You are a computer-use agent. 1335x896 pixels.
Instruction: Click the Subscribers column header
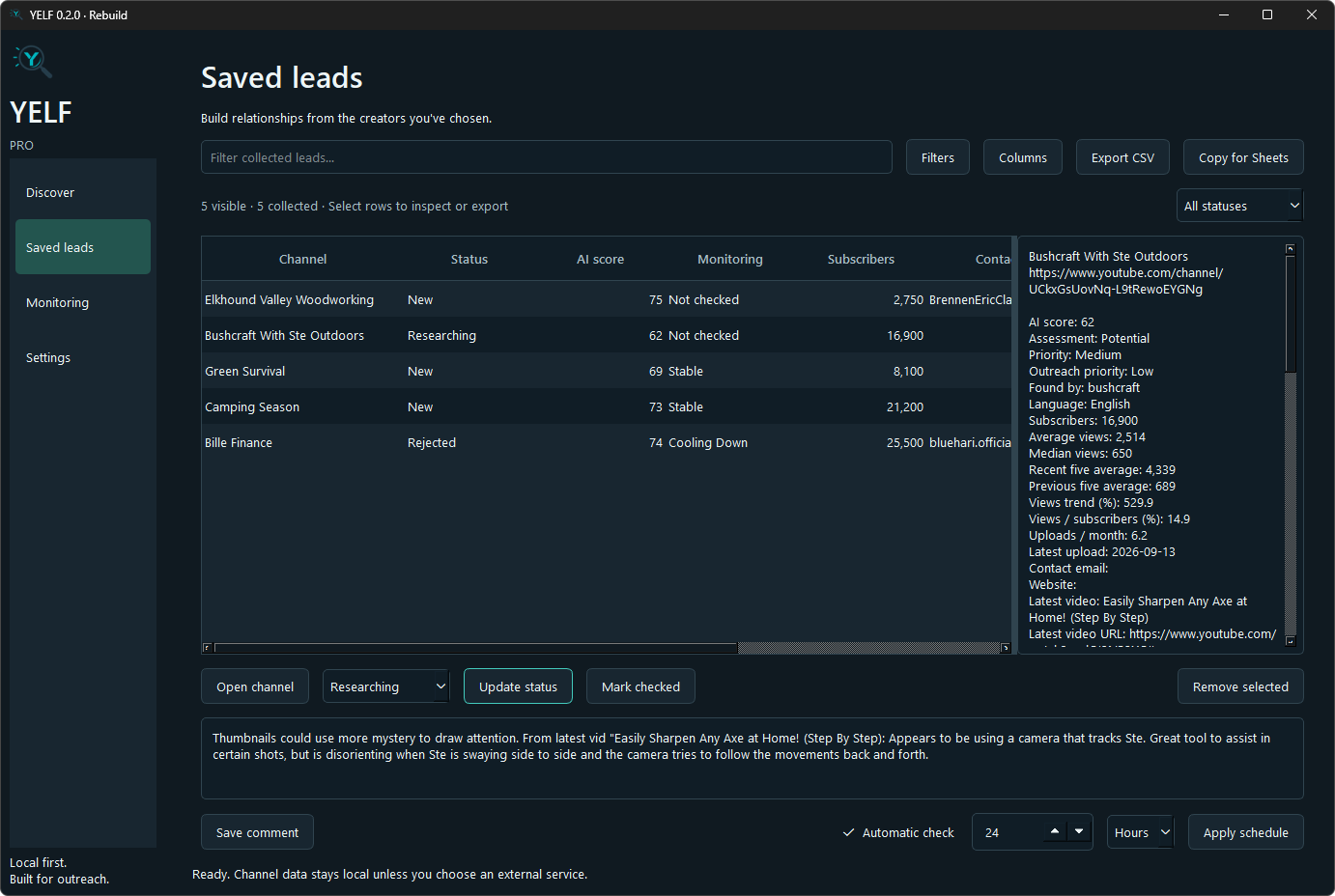click(861, 259)
